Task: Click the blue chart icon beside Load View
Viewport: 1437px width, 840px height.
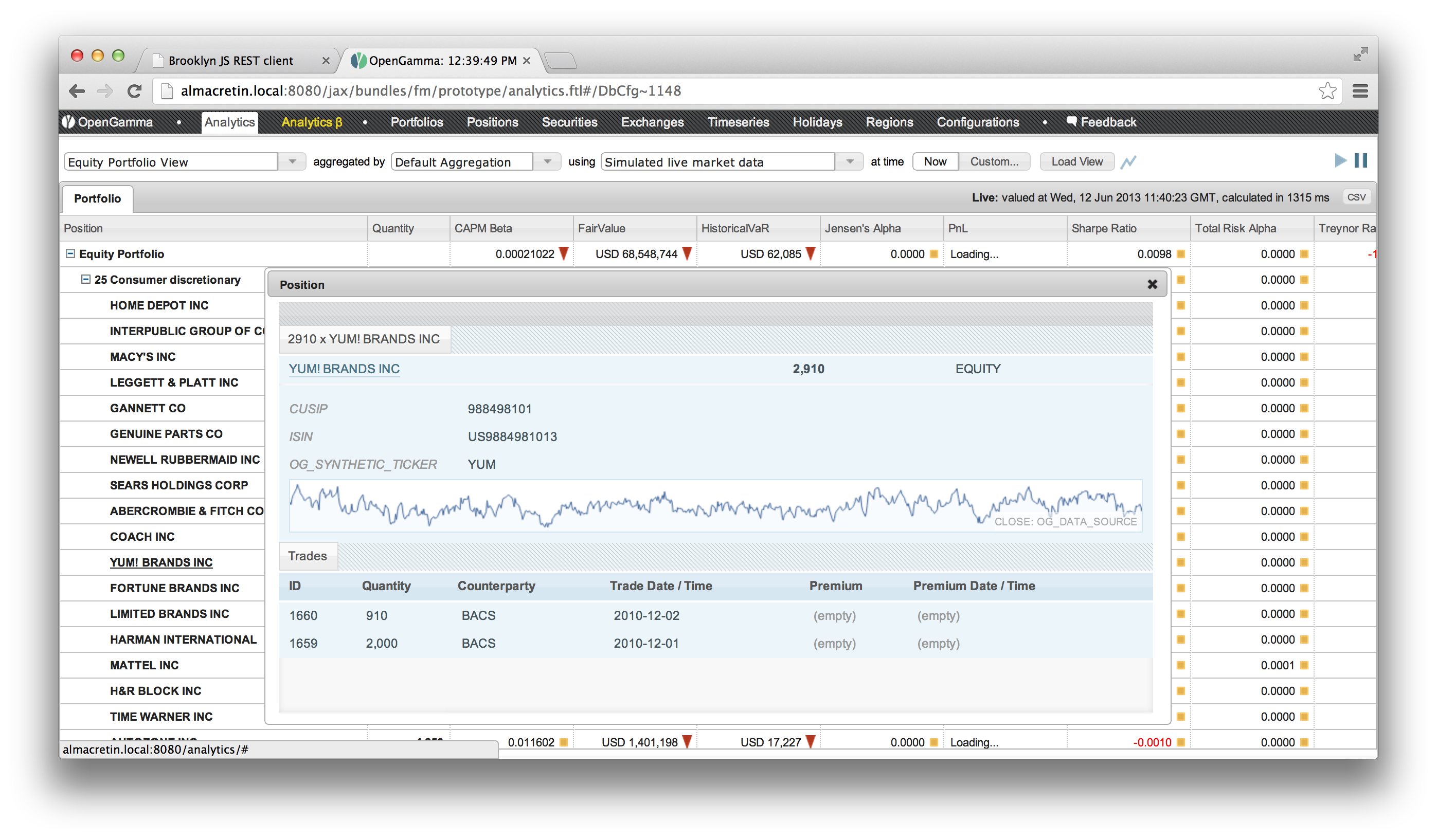Action: 1128,162
